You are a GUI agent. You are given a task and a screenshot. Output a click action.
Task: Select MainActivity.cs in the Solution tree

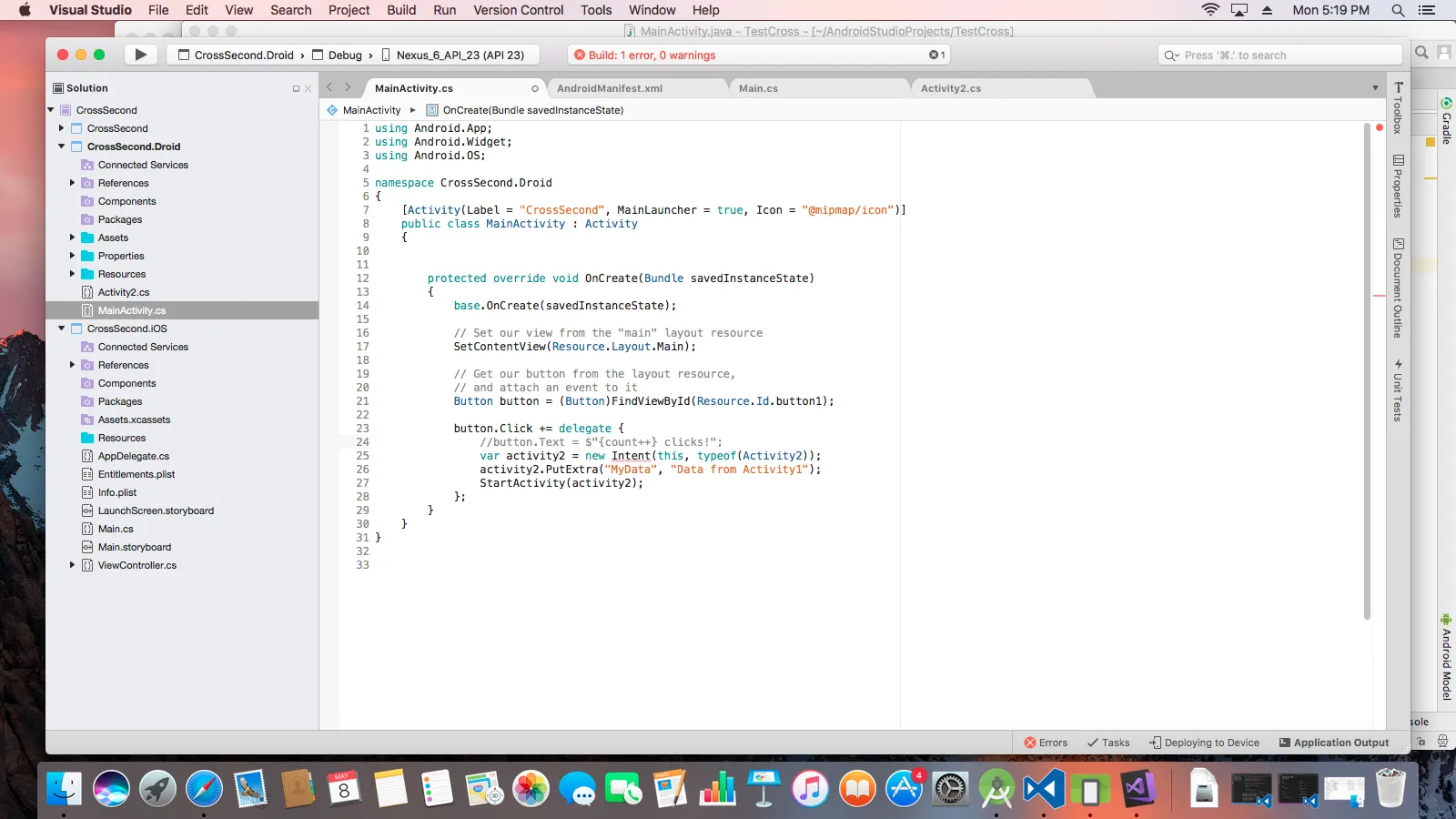pyautogui.click(x=132, y=310)
